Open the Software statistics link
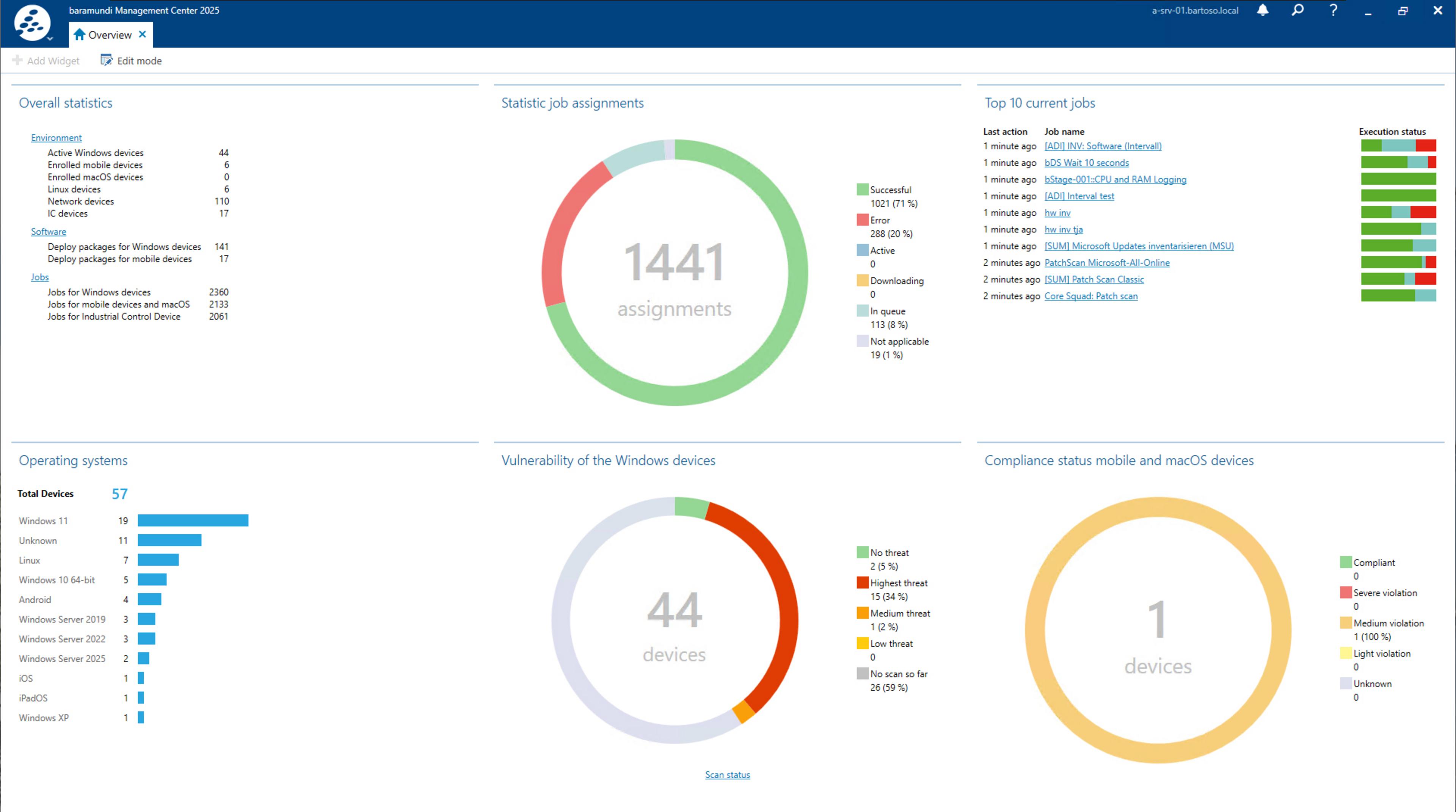 pos(48,232)
